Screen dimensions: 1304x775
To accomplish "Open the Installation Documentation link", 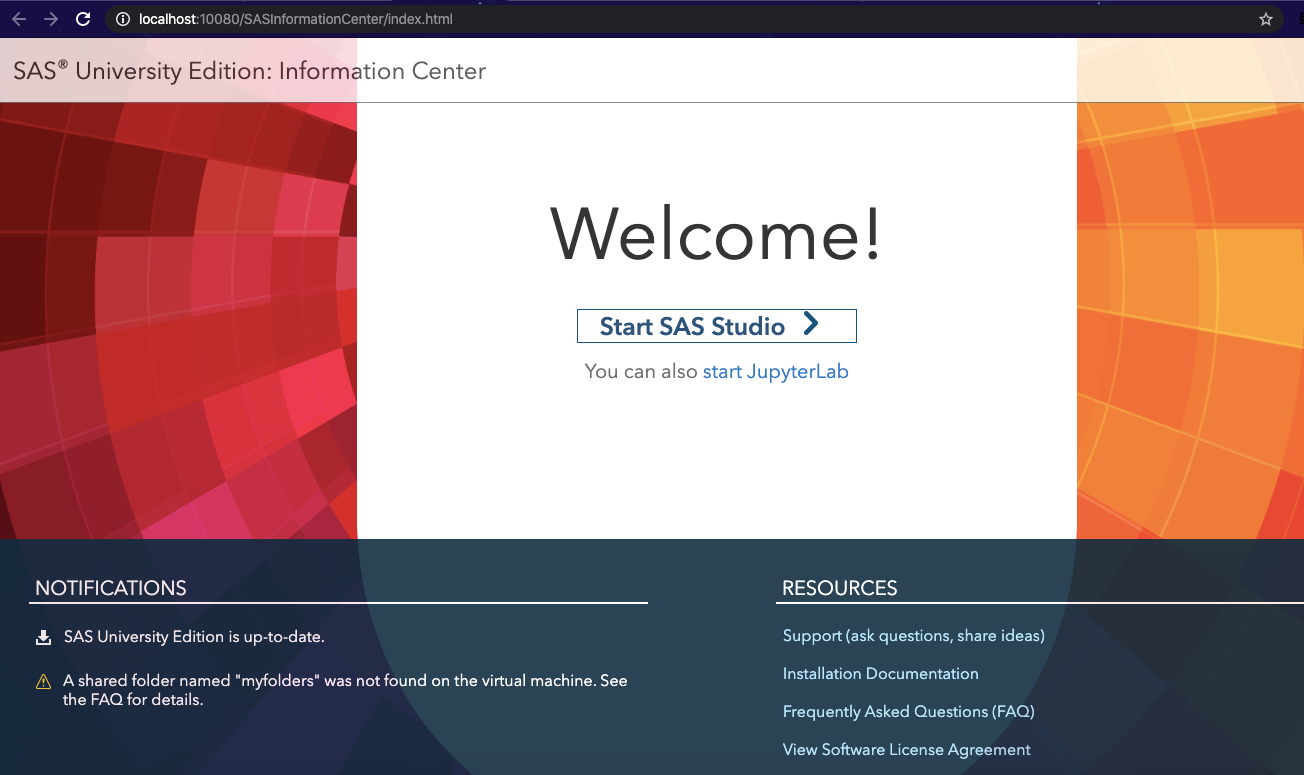I will 880,674.
